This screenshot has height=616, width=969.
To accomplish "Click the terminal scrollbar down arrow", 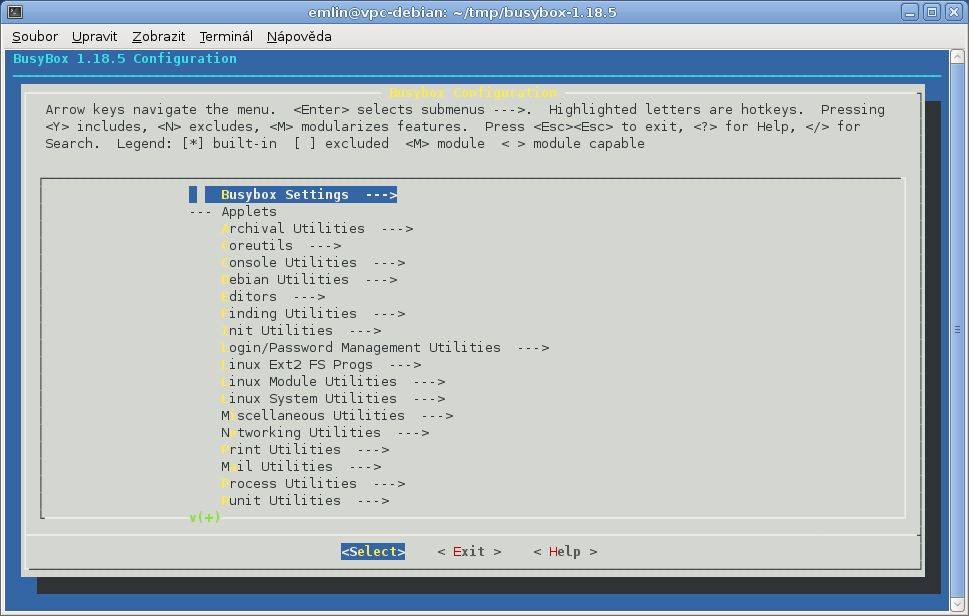I will pos(957,604).
